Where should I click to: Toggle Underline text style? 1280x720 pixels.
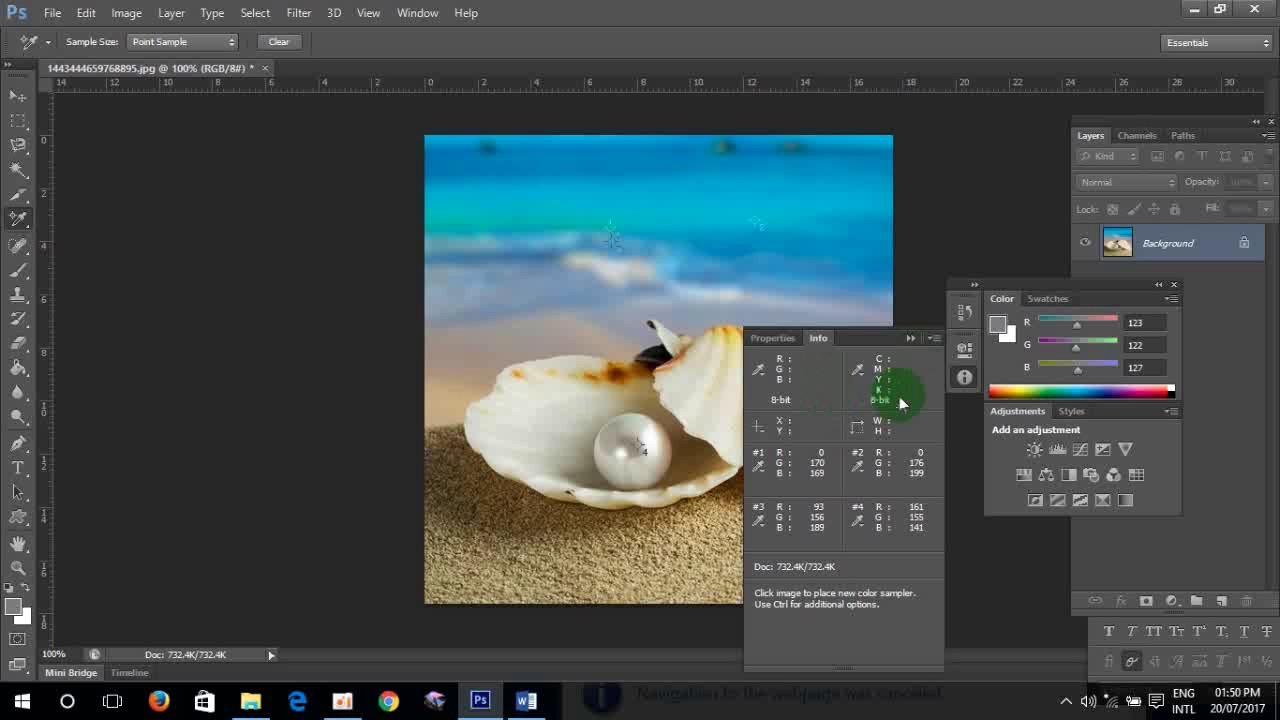(1244, 632)
